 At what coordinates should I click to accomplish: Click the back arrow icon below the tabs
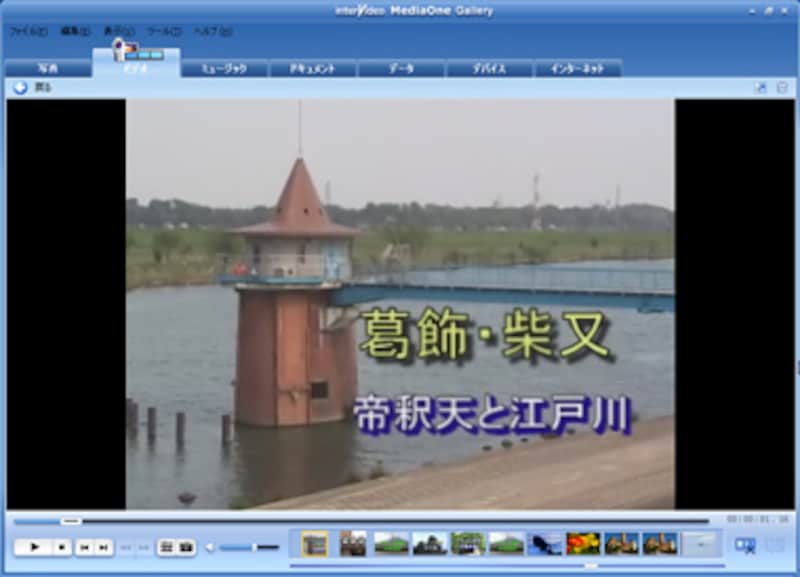tap(20, 88)
